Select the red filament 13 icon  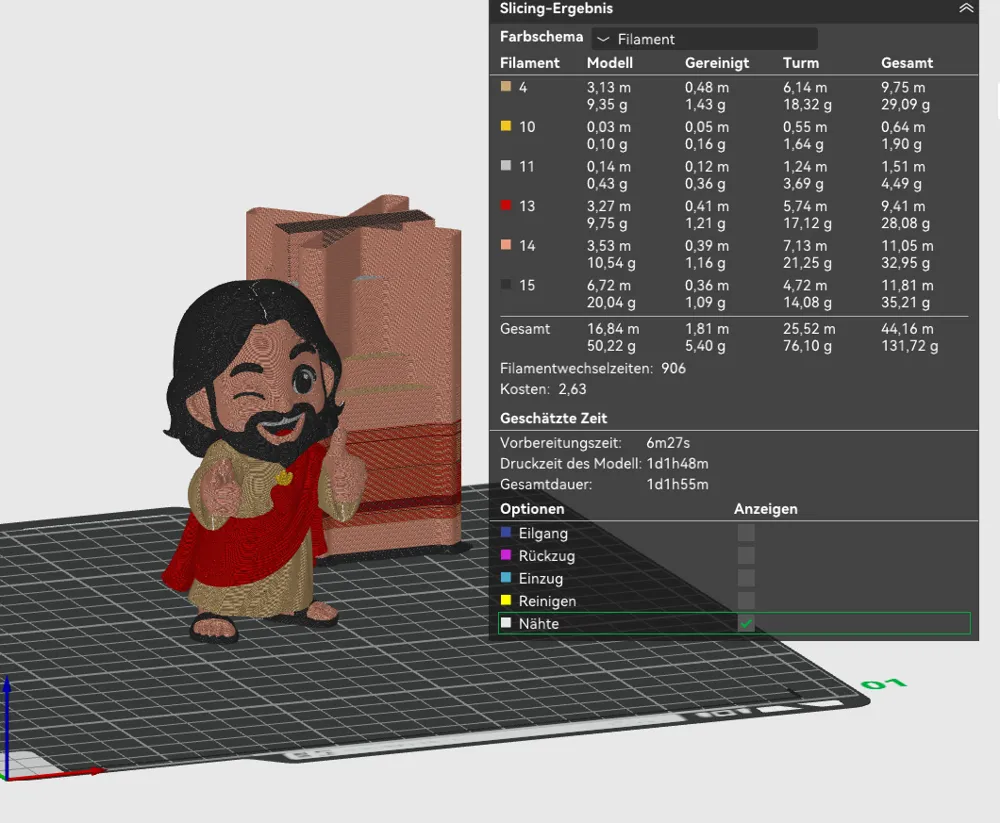[505, 206]
